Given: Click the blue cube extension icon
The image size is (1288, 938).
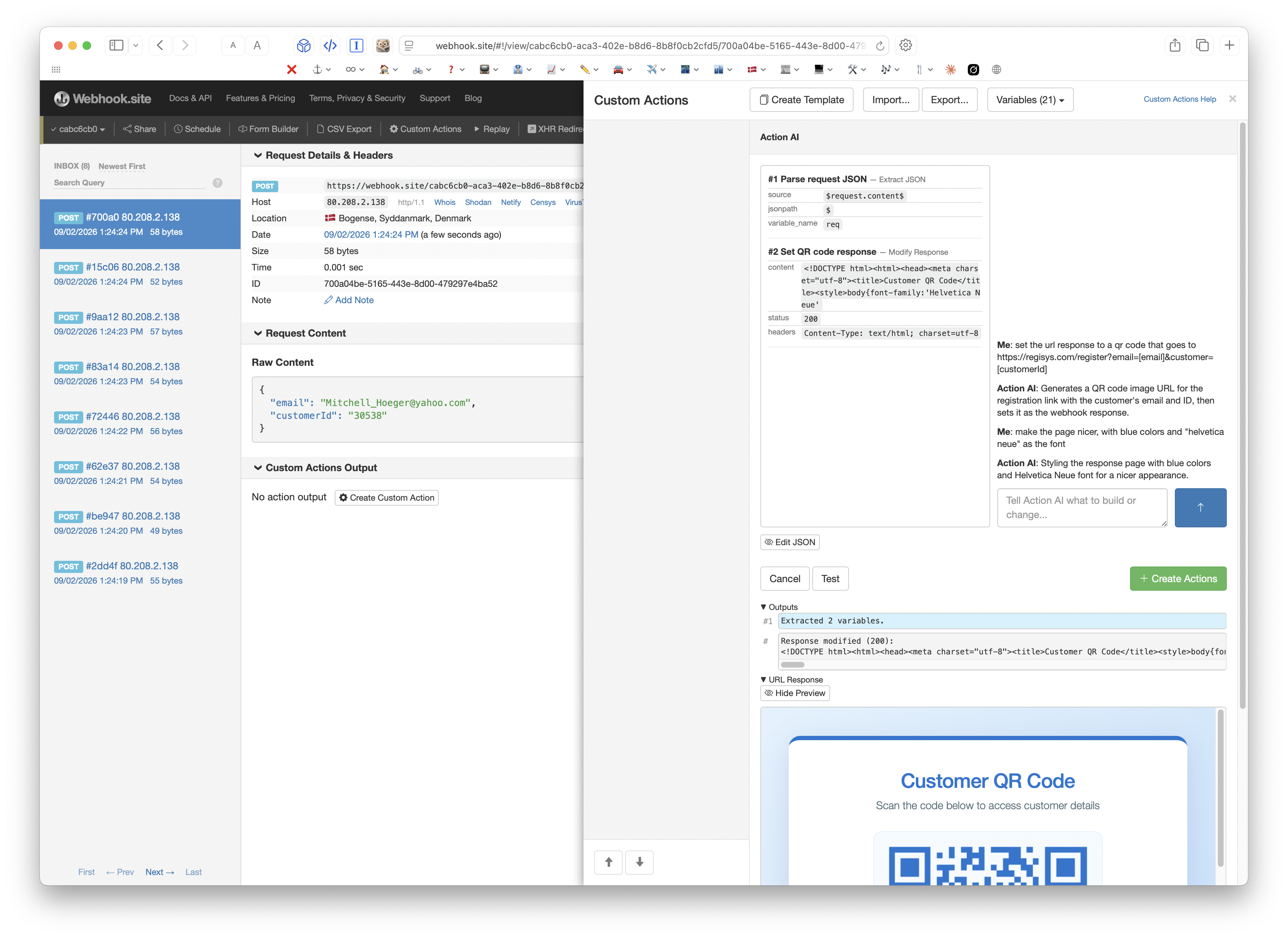Looking at the screenshot, I should coord(304,46).
